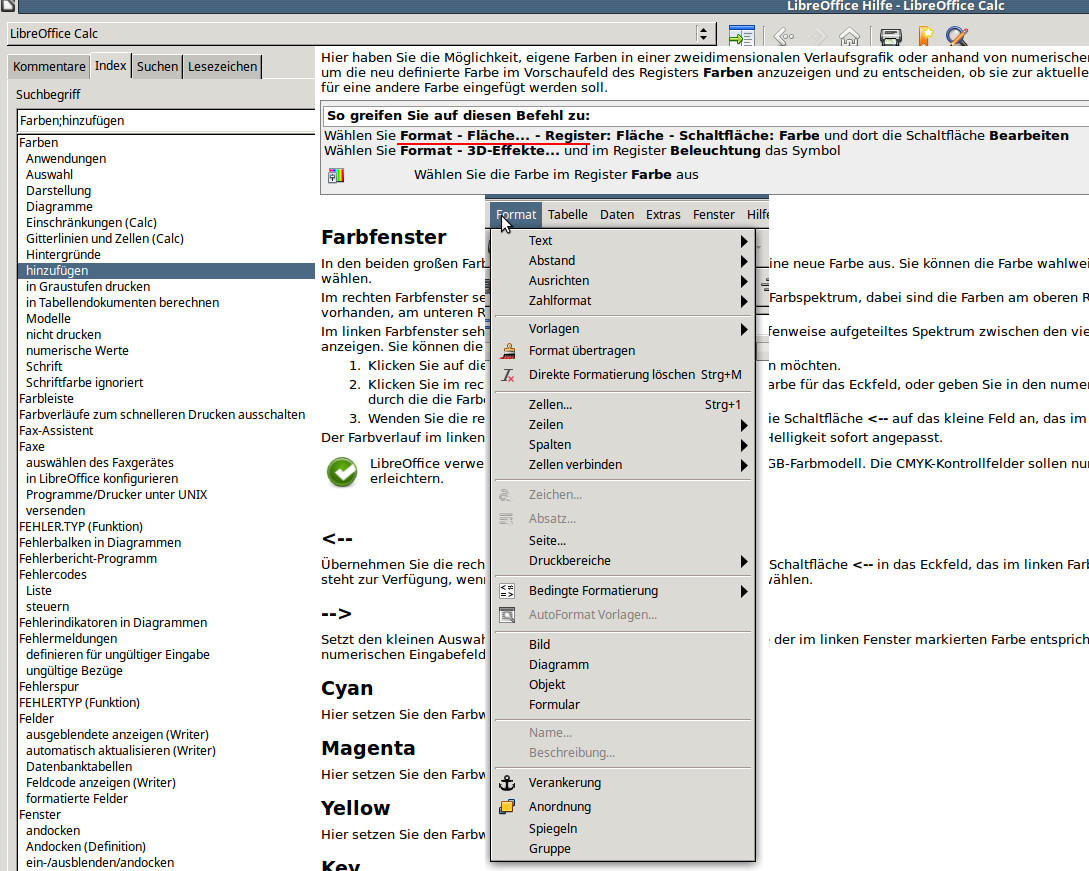Screen dimensions: 1089x871
Task: Click the Bedingte Formatierung icon
Action: point(508,591)
